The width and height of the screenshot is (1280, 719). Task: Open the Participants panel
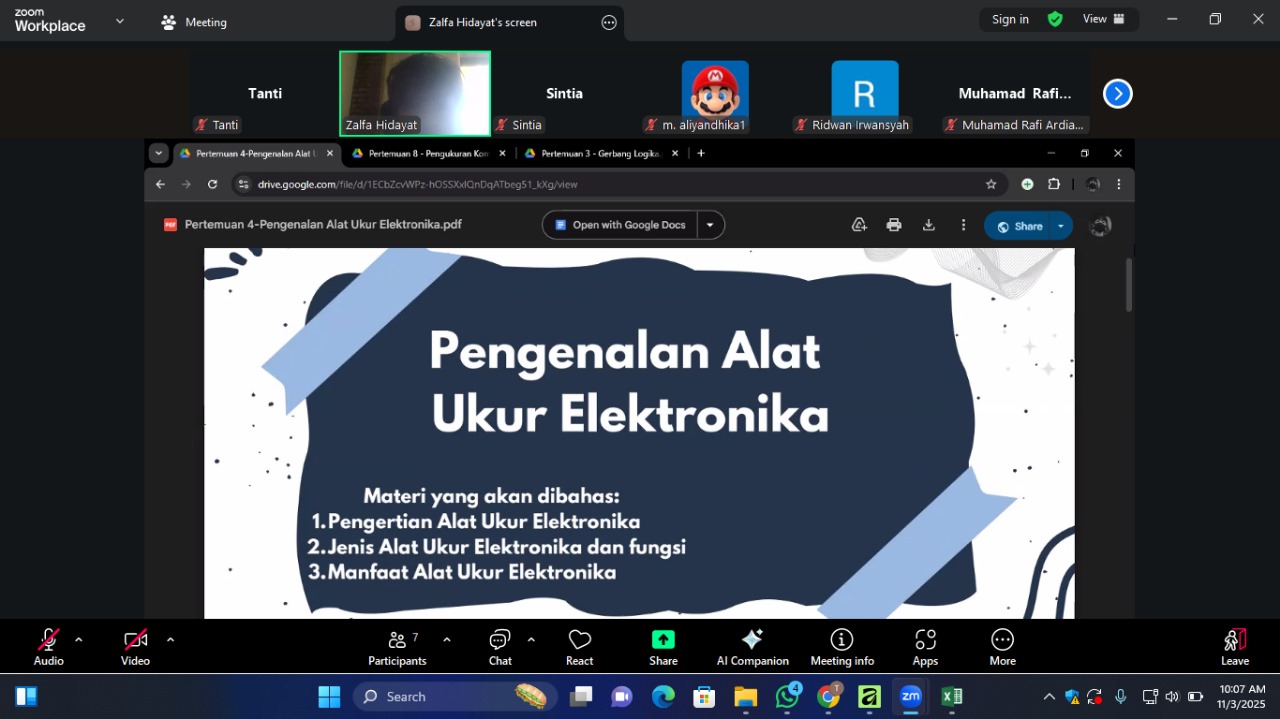(397, 647)
